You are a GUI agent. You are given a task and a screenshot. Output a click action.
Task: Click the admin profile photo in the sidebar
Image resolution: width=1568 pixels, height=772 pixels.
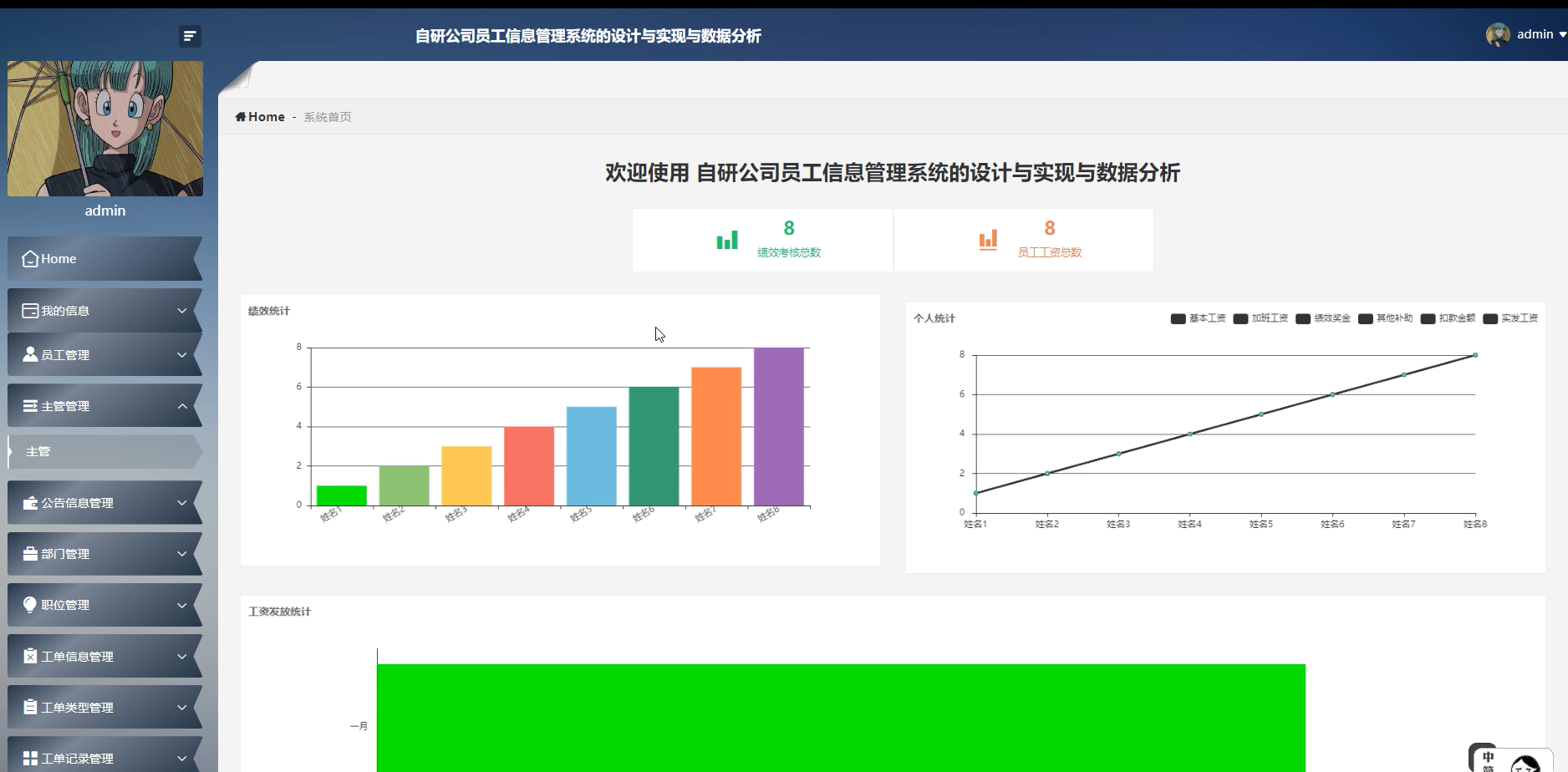[104, 127]
